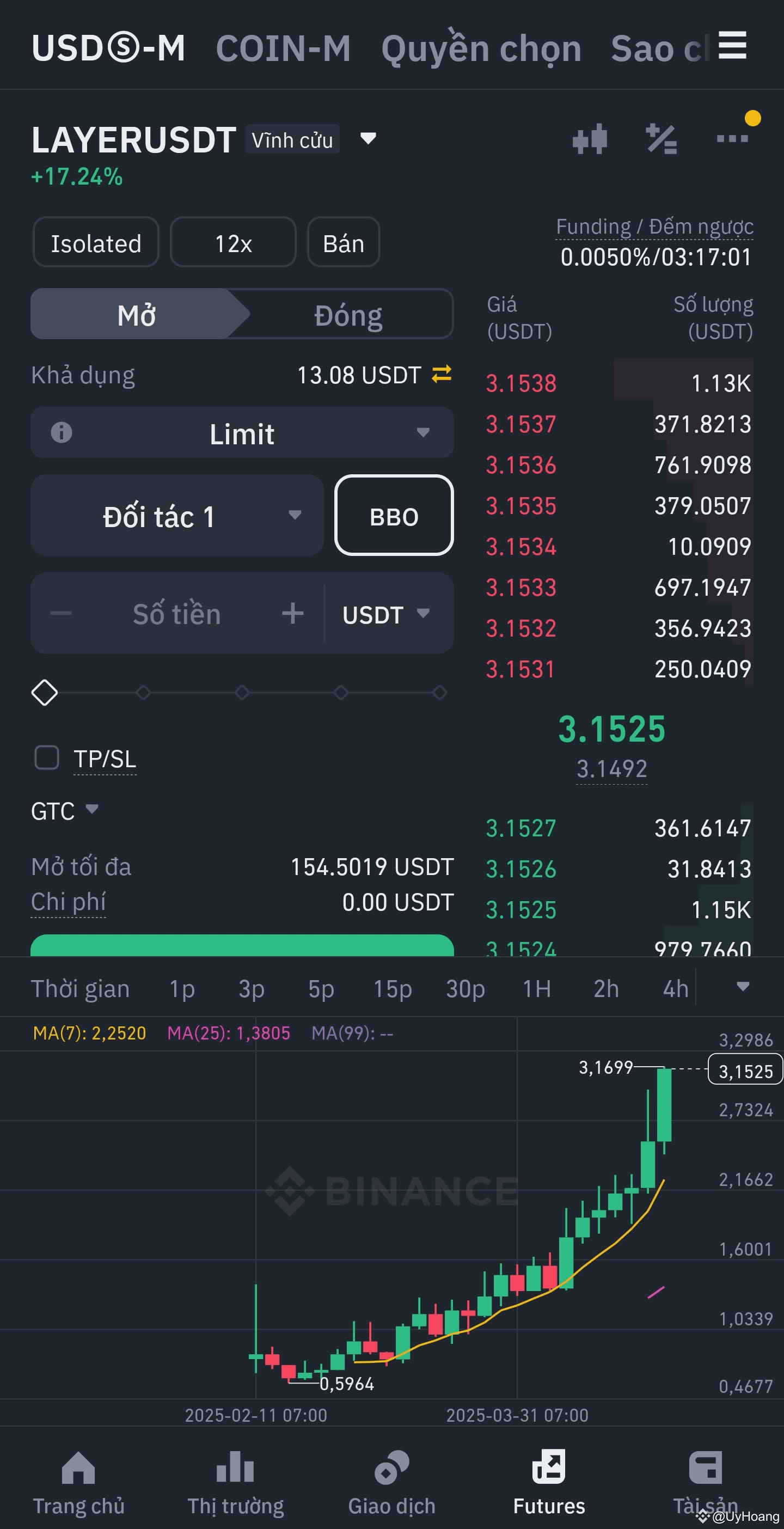Select the USDⓈ-M tab
The width and height of the screenshot is (784, 1529).
(x=108, y=47)
